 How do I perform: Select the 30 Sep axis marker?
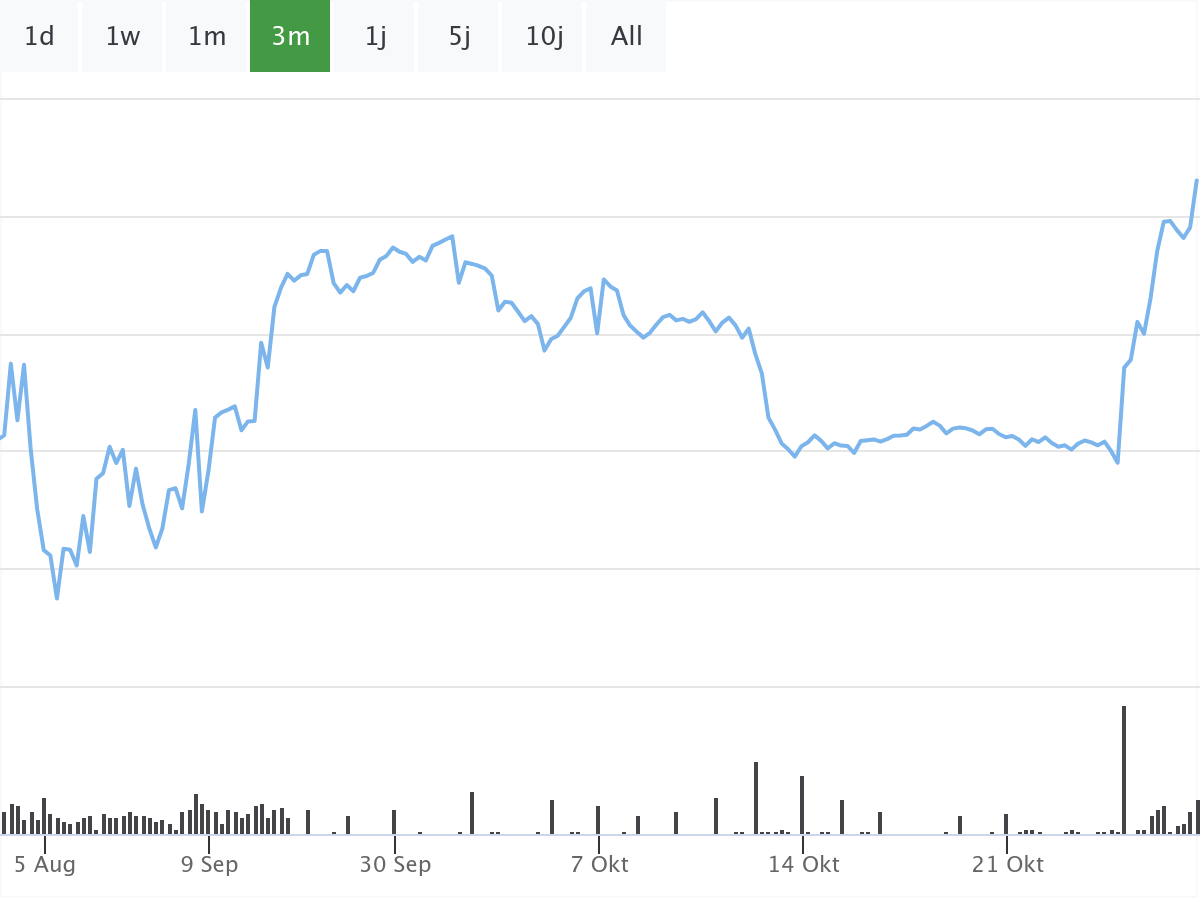pyautogui.click(x=395, y=864)
